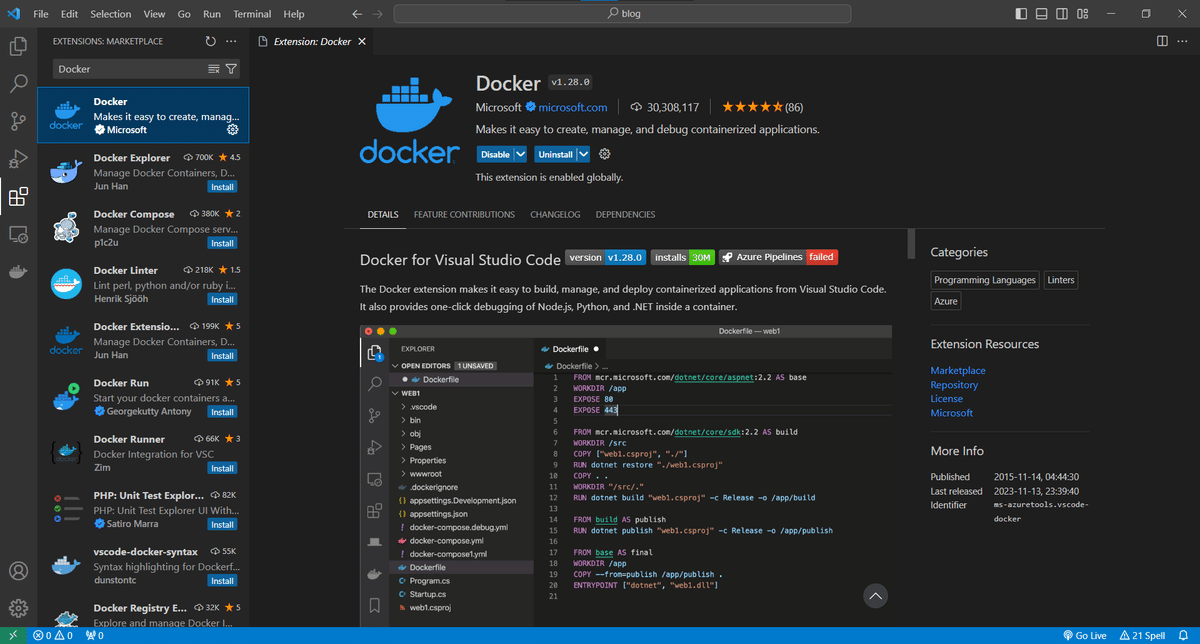Open Source Control view
Screen dimensions: 1200x644
point(18,121)
